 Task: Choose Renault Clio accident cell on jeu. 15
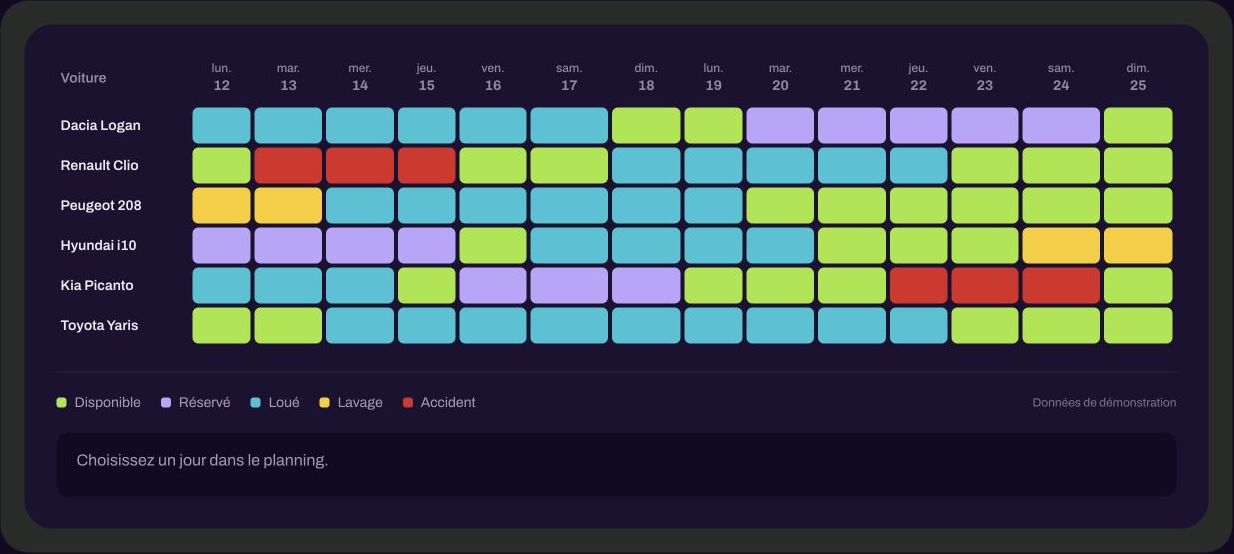(x=427, y=166)
